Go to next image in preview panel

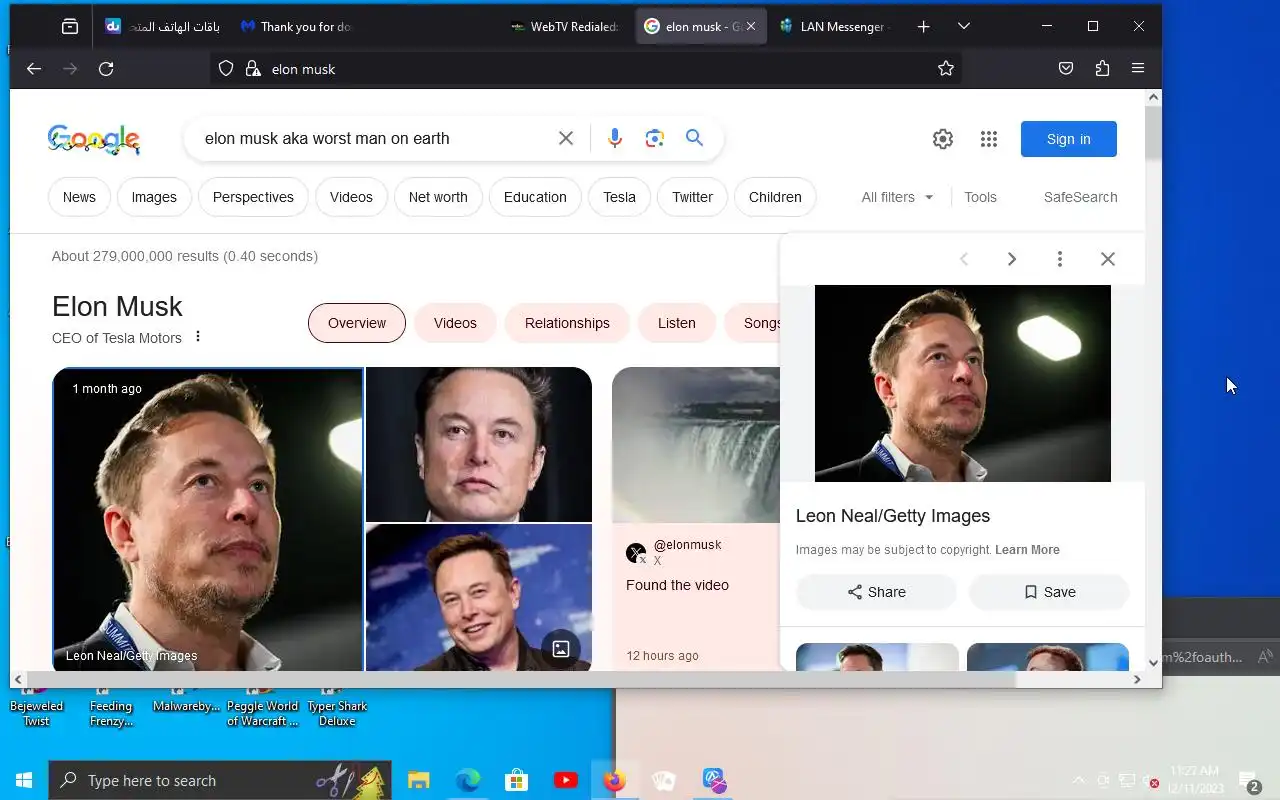tap(1012, 259)
